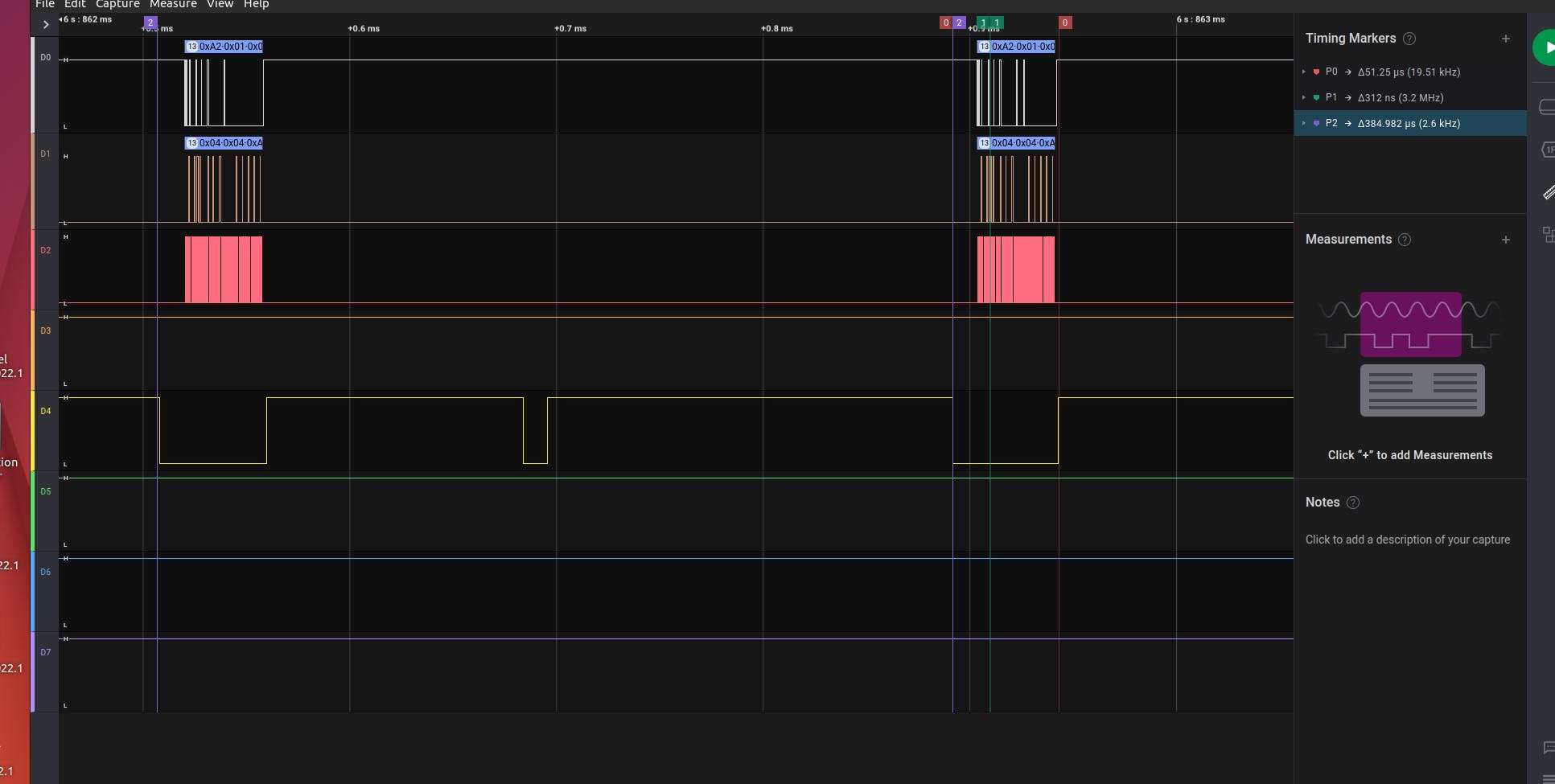Screen dimensions: 1555x784
Task: Click the help icon beside Measurements
Action: [x=1405, y=240]
